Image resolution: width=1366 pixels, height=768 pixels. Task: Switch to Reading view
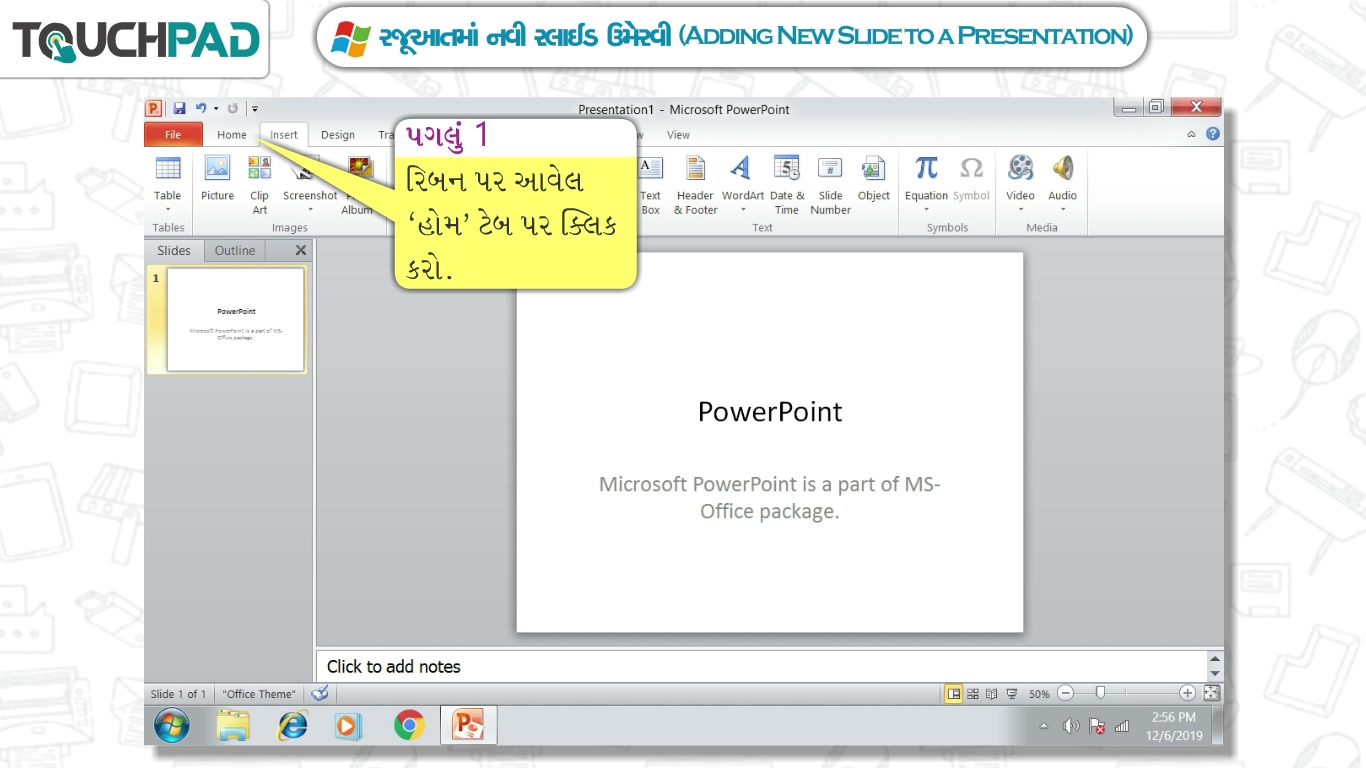992,693
